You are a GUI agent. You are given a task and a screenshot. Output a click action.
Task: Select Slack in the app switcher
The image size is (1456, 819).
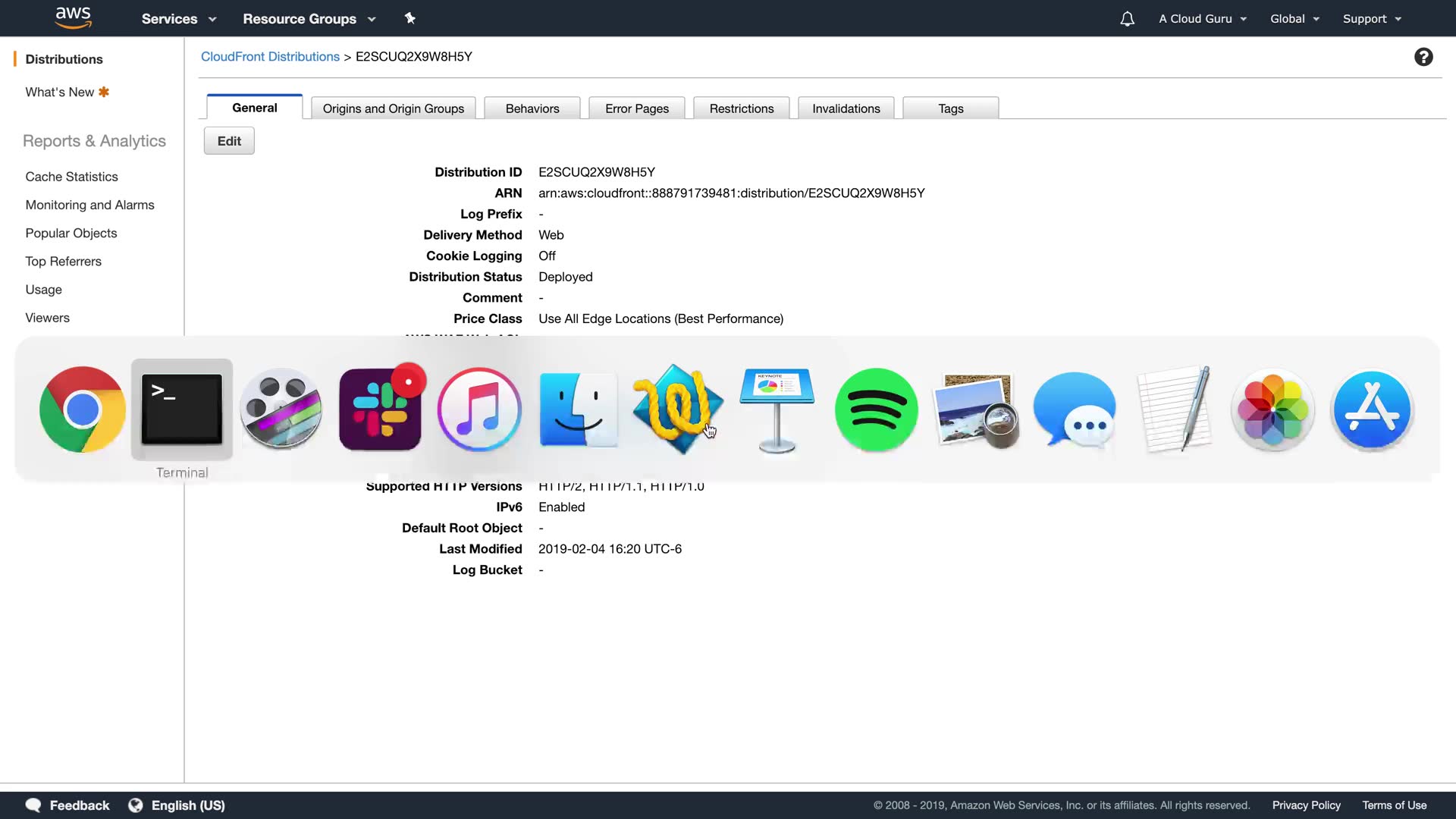click(x=380, y=409)
